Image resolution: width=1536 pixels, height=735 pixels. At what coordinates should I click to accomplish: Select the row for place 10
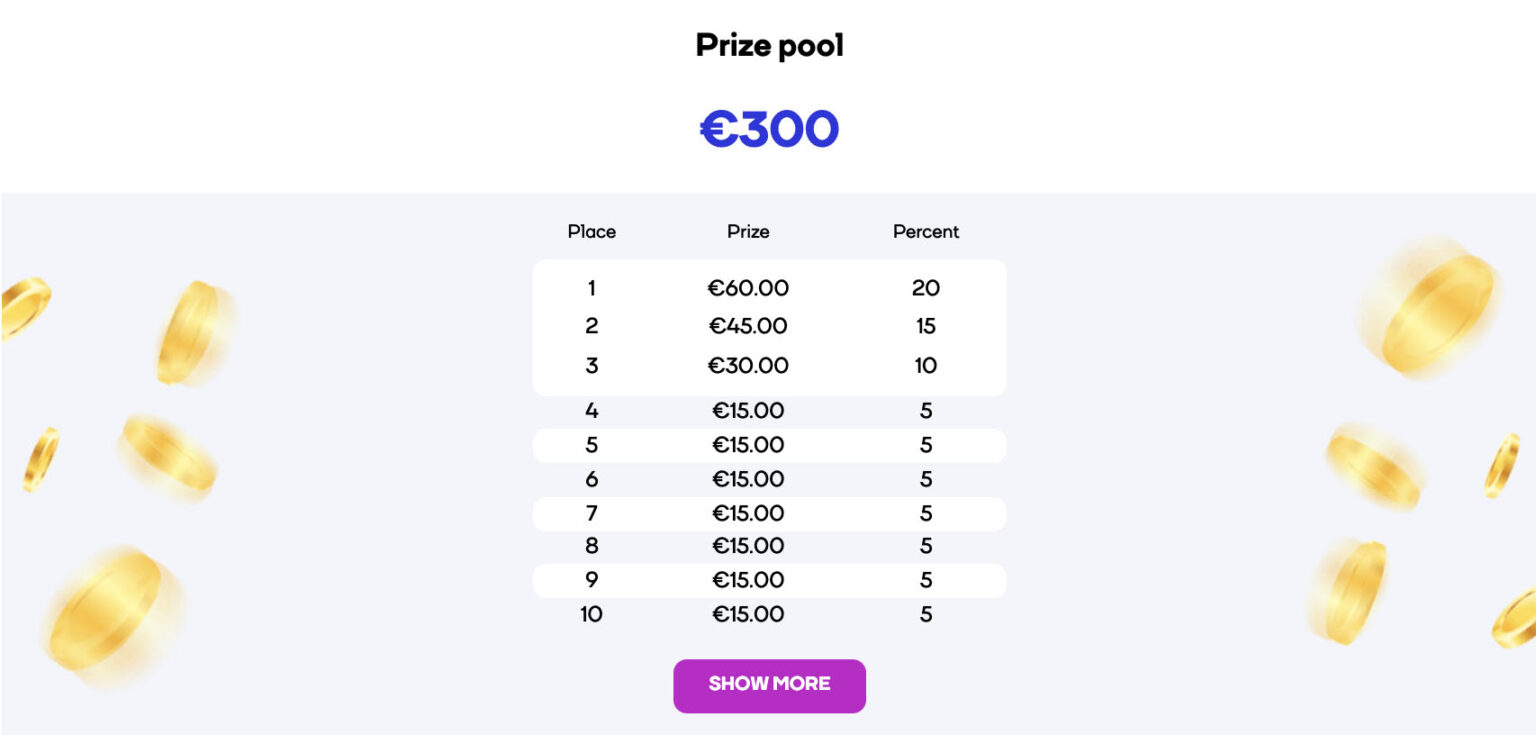click(x=770, y=614)
